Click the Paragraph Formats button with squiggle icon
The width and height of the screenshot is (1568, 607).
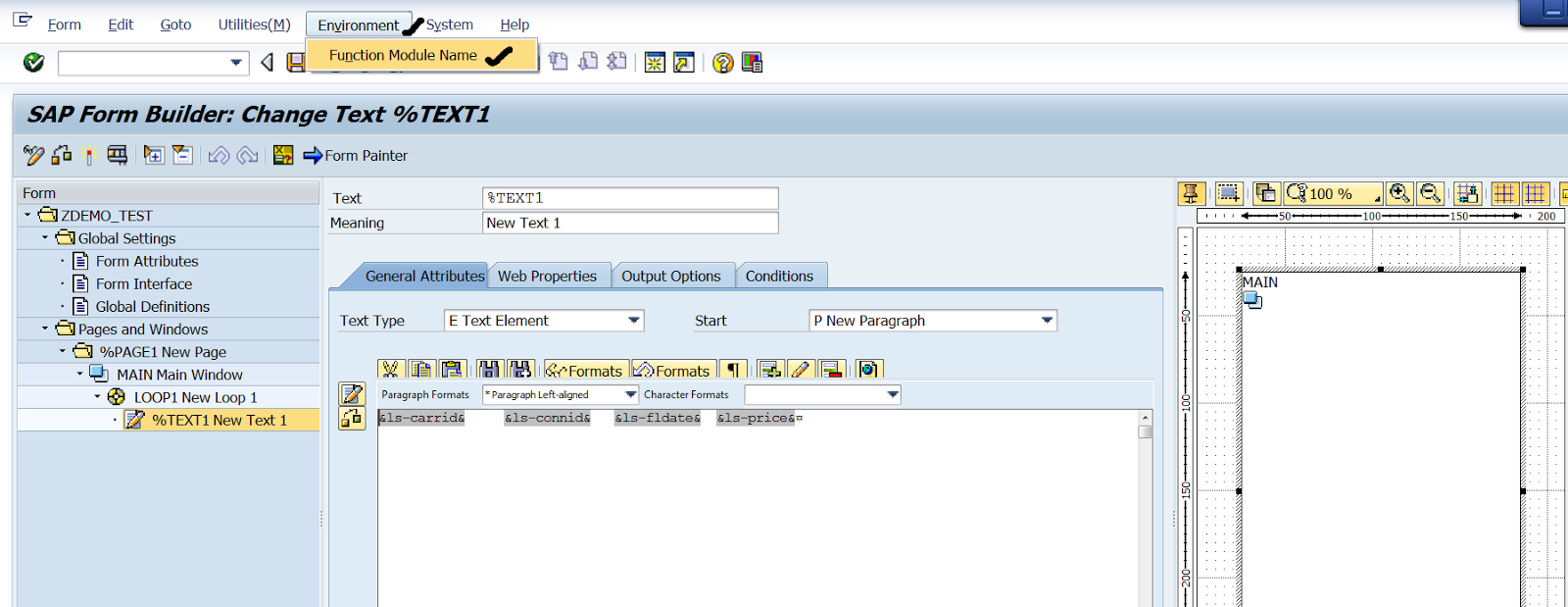point(584,370)
